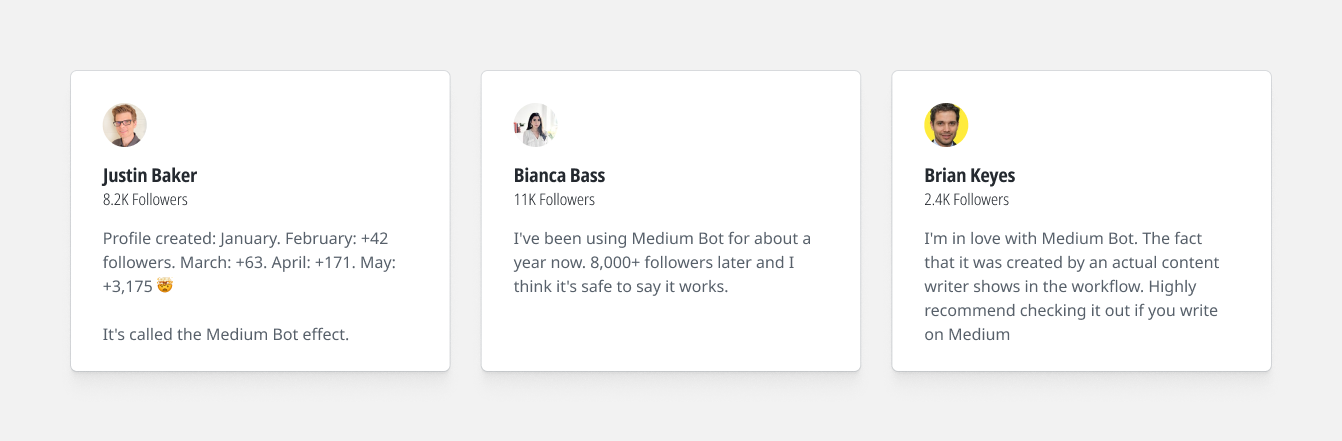Click the 'I'm in love with Medium Bot' line
Screen dimensions: 1342x441
[1063, 239]
